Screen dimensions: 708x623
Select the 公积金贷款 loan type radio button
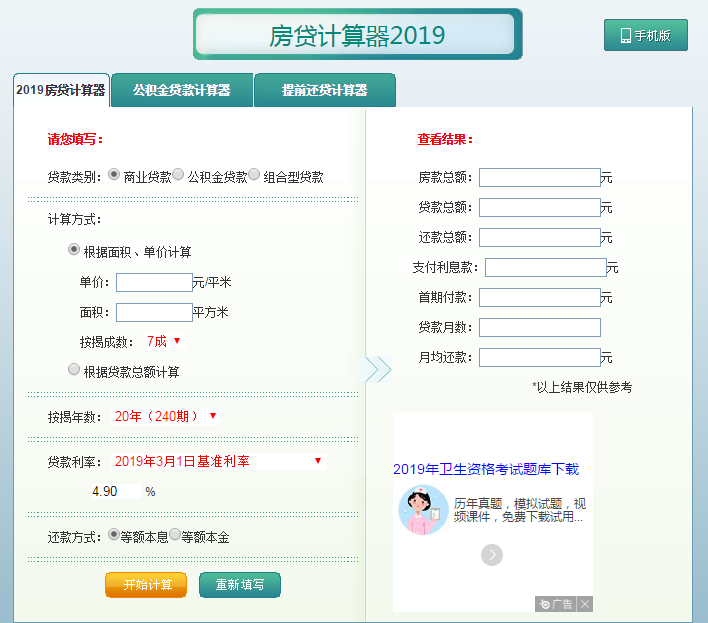click(x=178, y=175)
